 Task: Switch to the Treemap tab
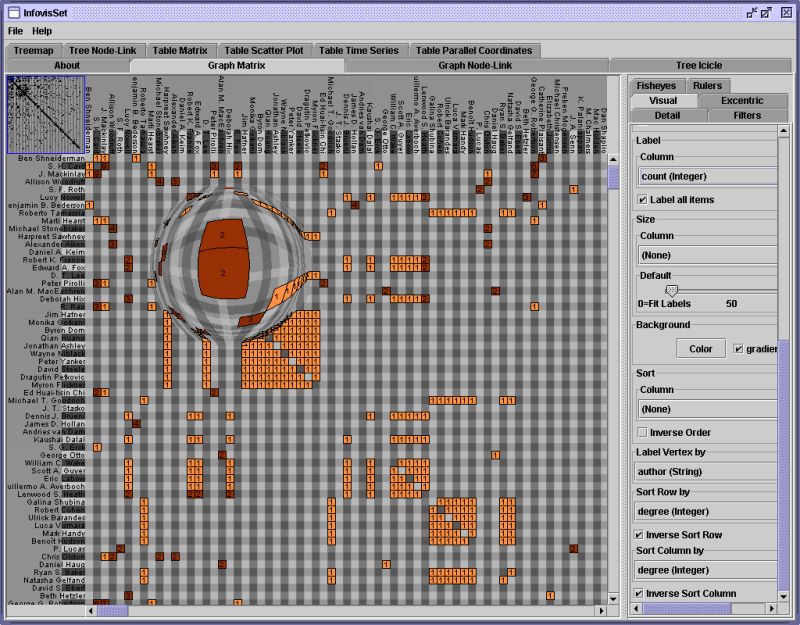pyautogui.click(x=35, y=49)
